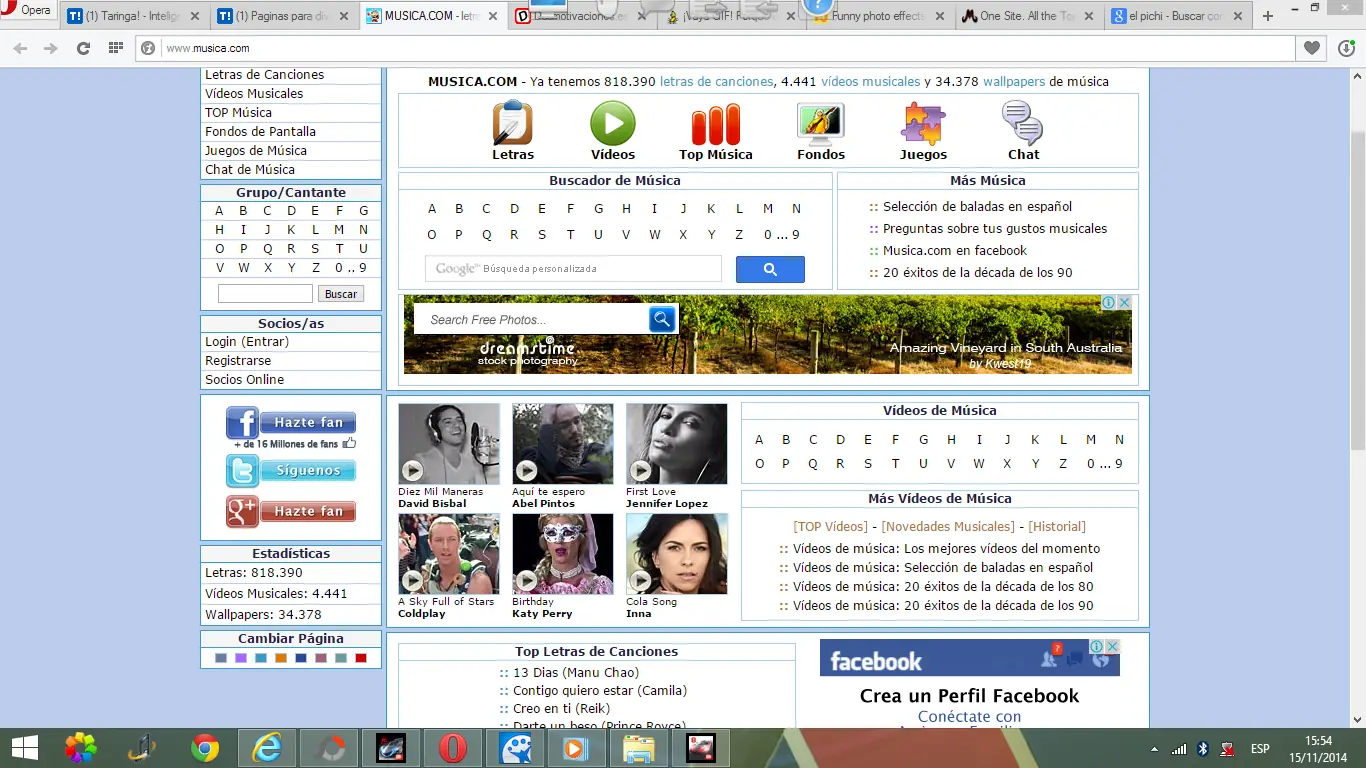
Task: Click the blue Google search magnifier button
Action: (x=770, y=269)
